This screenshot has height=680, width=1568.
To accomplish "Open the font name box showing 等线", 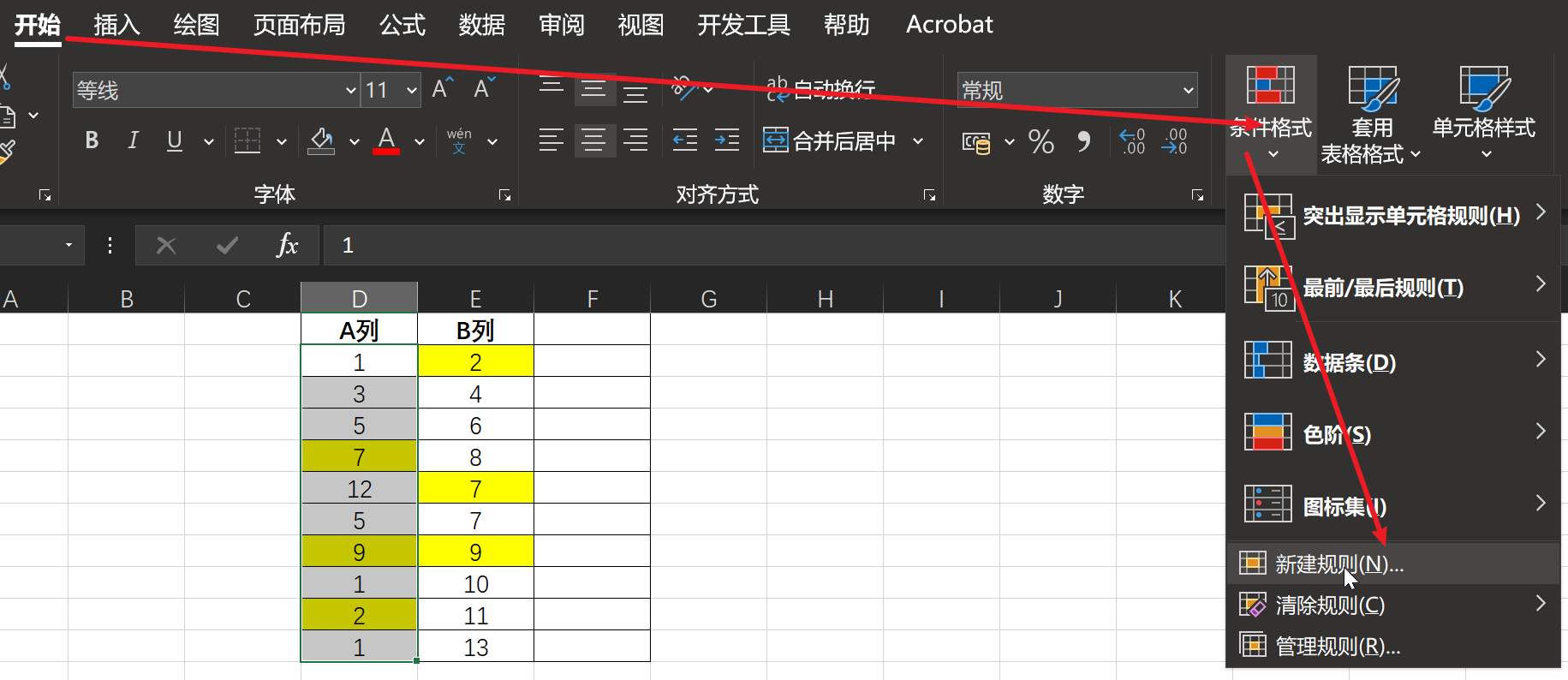I will [x=216, y=90].
